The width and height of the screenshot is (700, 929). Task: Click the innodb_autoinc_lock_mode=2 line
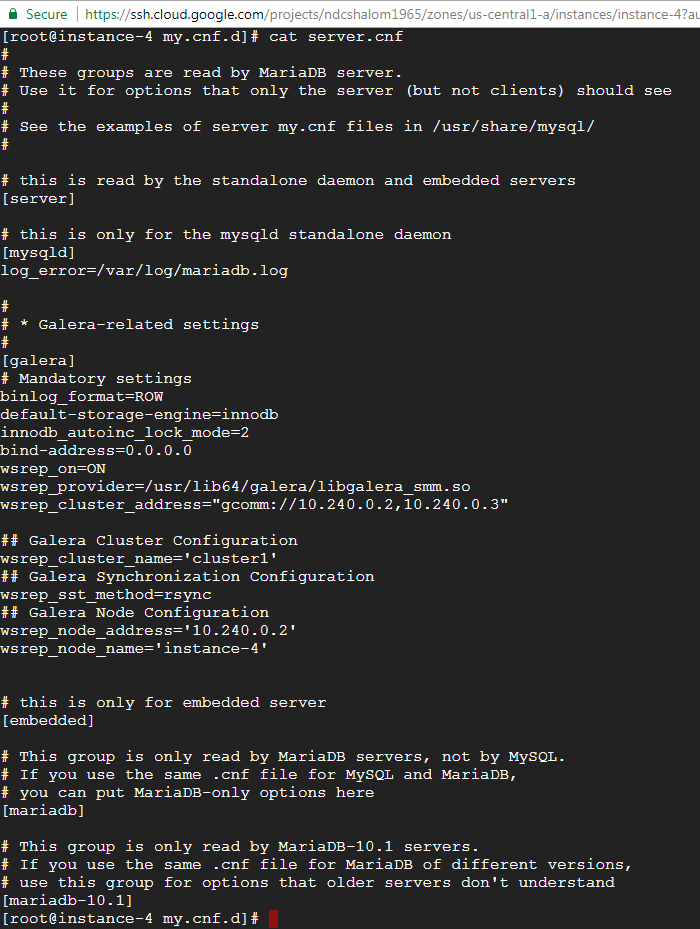pos(124,433)
